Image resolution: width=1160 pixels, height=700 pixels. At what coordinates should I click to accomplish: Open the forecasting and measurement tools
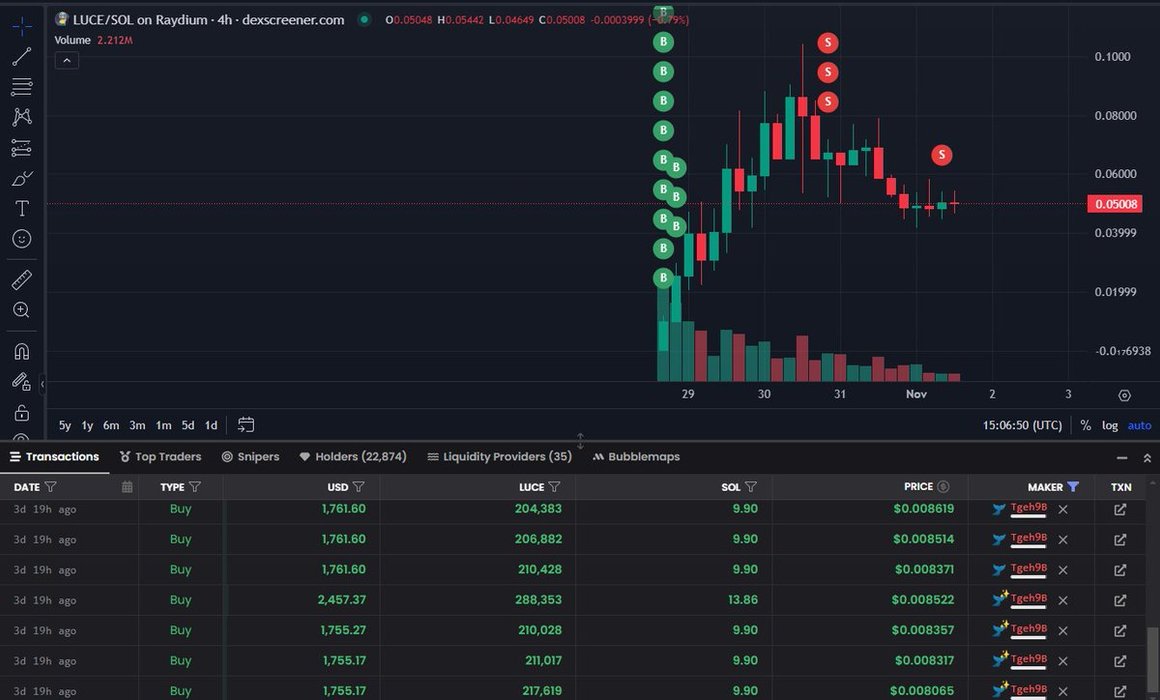pyautogui.click(x=21, y=148)
